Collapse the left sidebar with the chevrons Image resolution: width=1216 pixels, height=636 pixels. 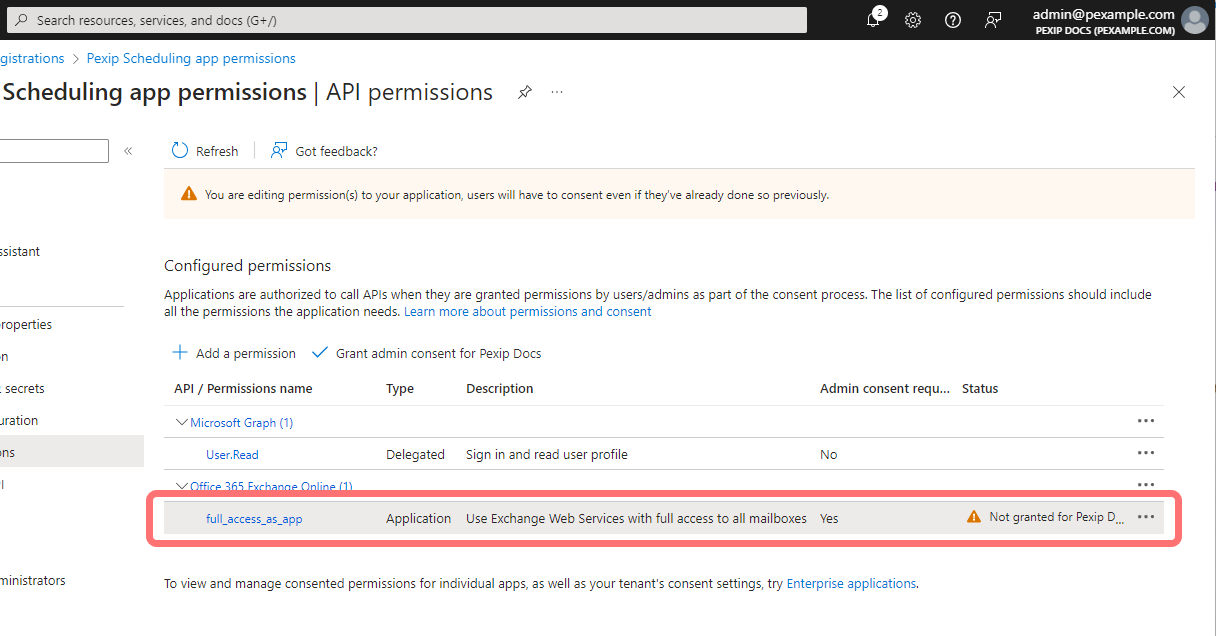coord(128,150)
